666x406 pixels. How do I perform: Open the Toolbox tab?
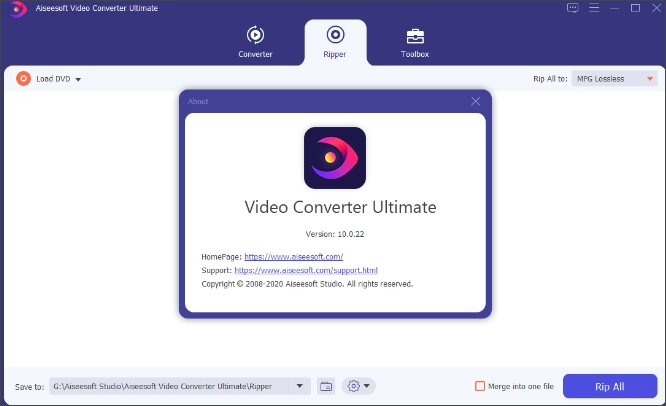pyautogui.click(x=414, y=41)
